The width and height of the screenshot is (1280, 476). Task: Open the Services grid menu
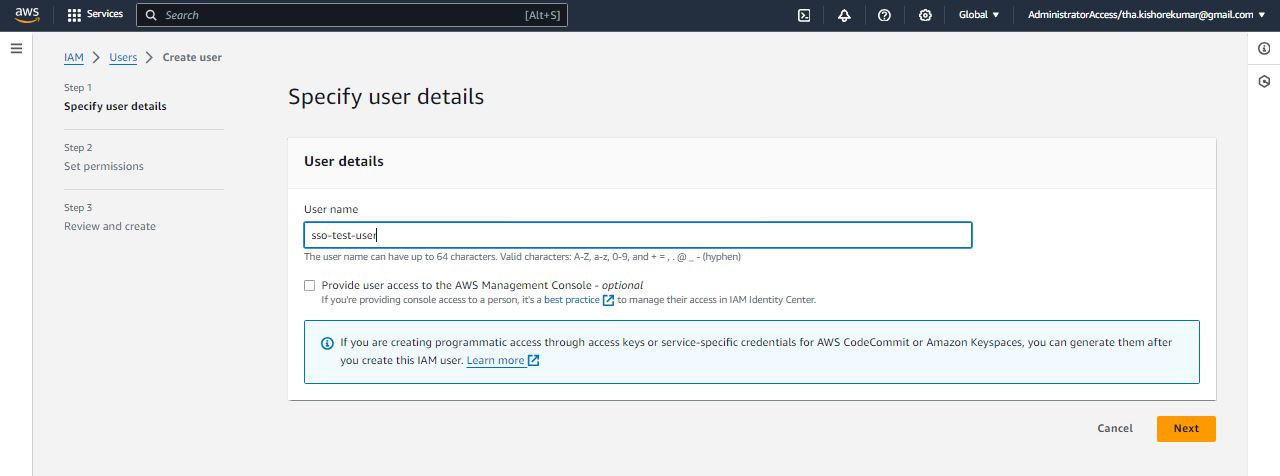pos(95,15)
